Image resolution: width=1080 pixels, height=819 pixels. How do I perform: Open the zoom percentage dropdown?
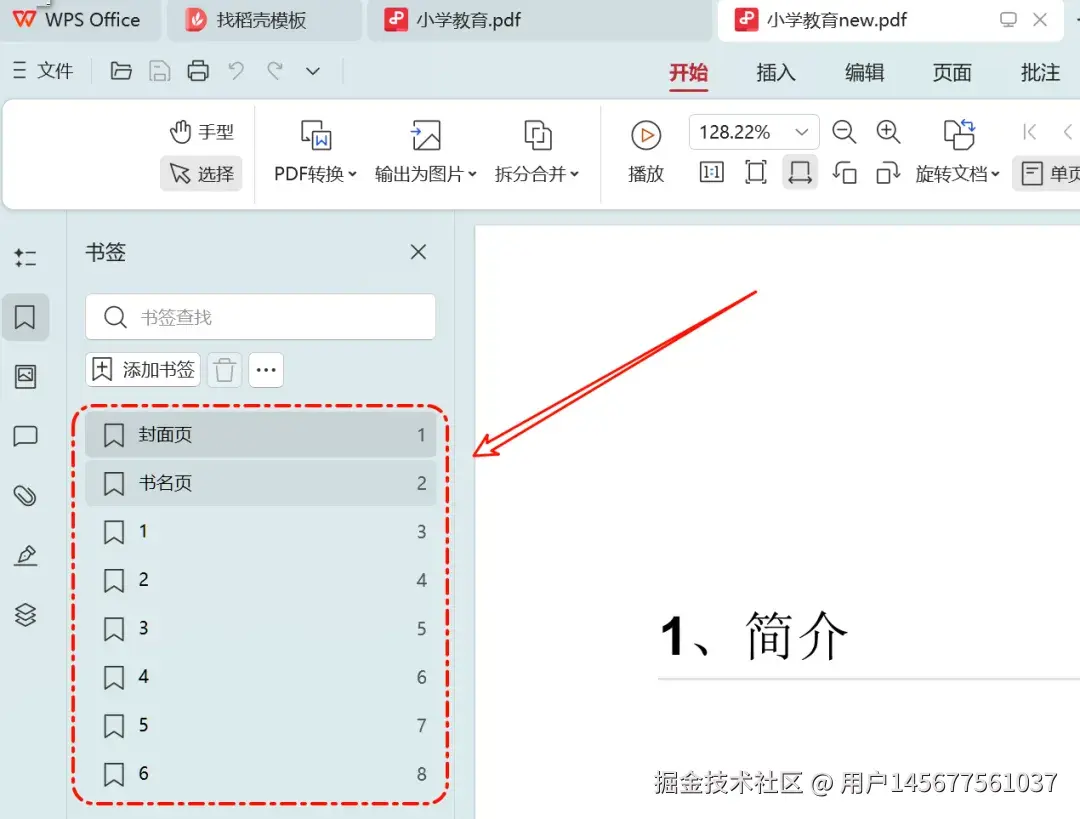coord(802,130)
